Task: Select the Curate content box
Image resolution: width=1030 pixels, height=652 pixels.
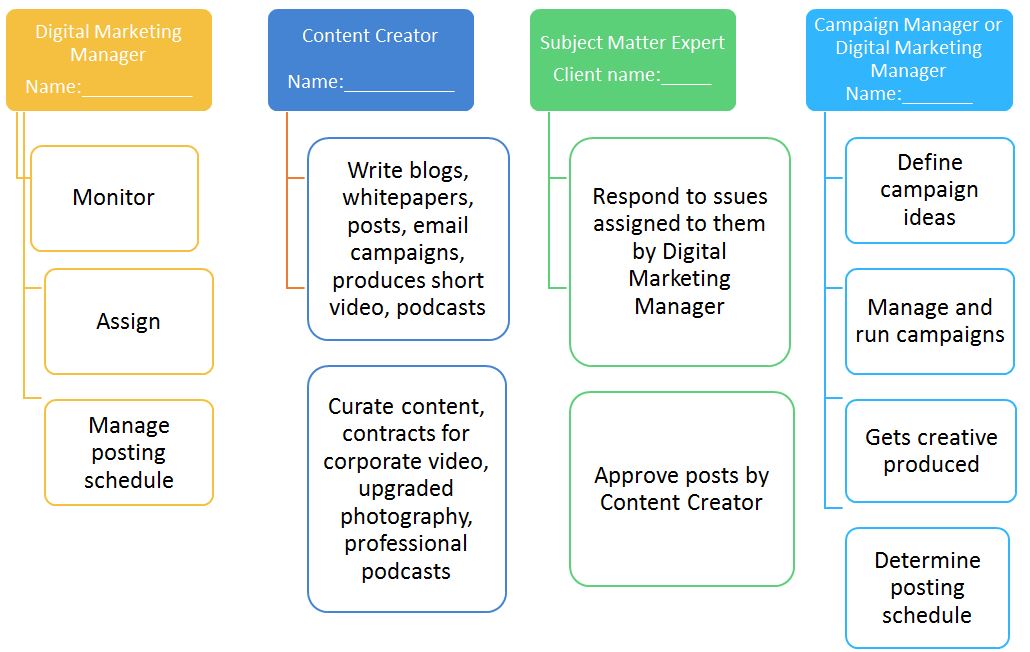Action: [408, 489]
